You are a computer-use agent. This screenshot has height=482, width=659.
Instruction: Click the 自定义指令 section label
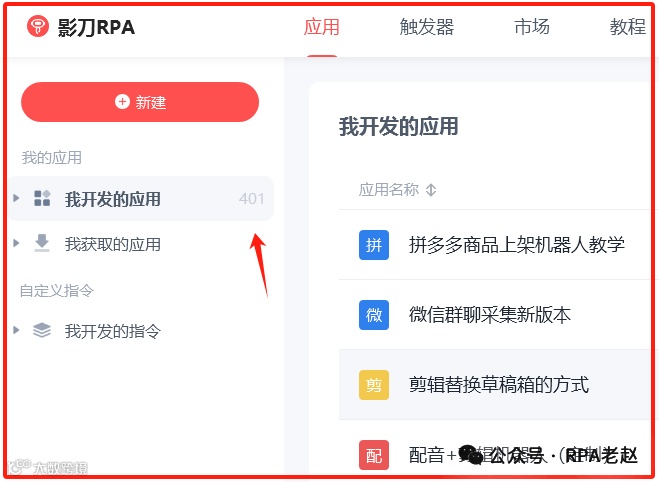(57, 290)
